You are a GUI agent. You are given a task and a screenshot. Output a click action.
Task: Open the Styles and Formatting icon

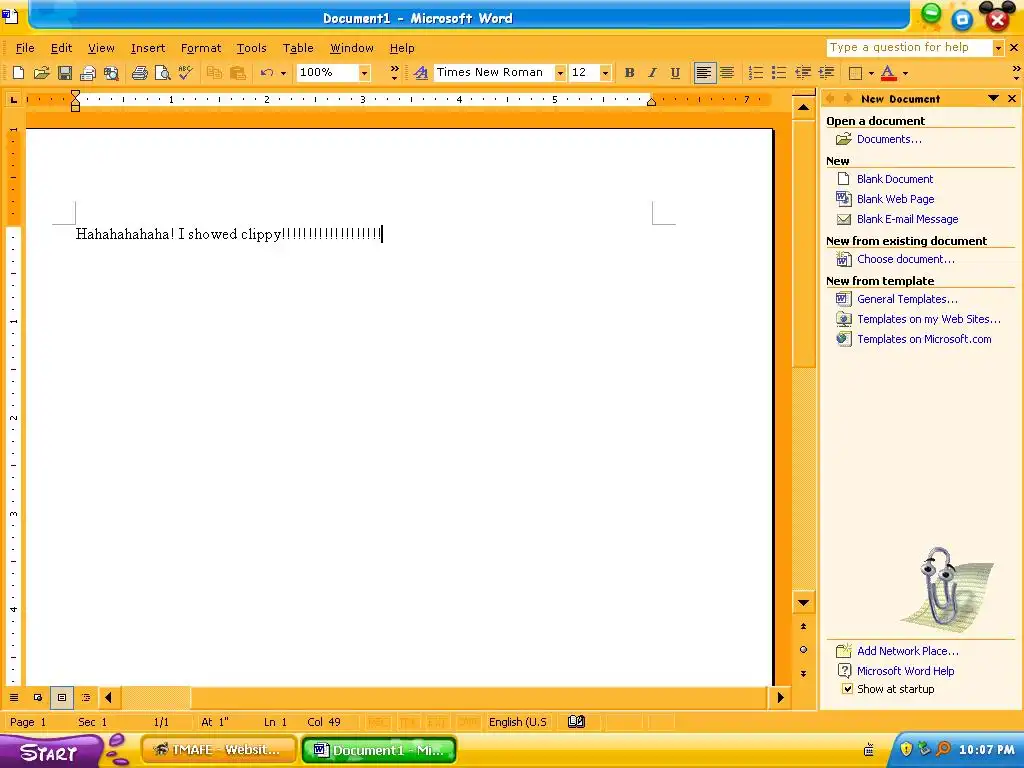coord(421,73)
